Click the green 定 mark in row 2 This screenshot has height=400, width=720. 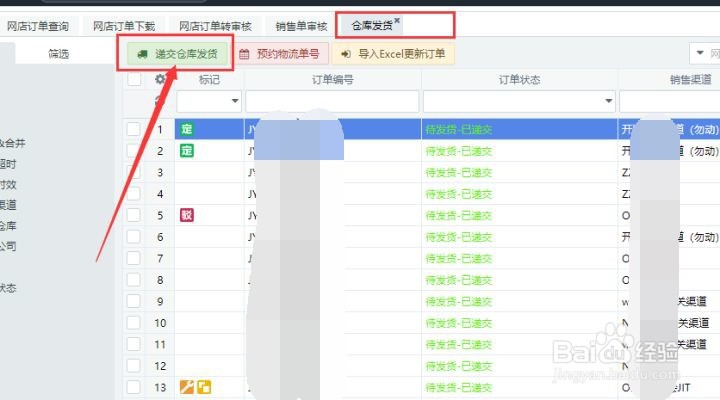(x=186, y=151)
